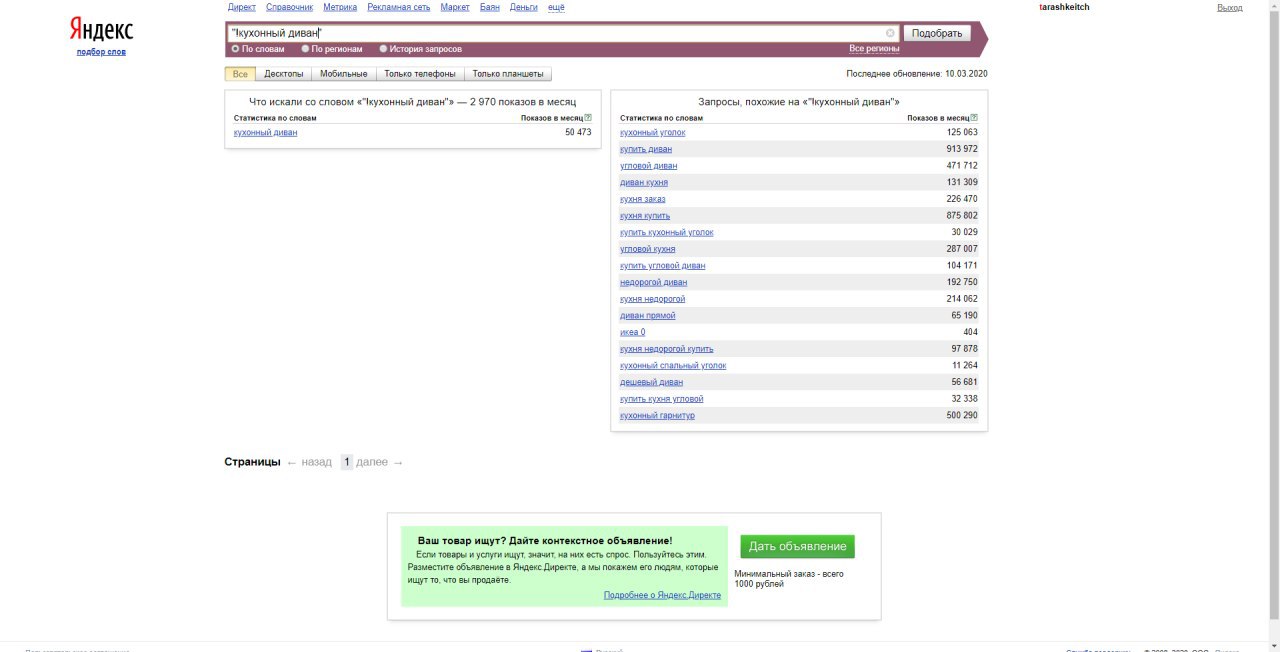This screenshot has height=652, width=1280.
Task: Open Справочник in the top service bar
Action: tap(290, 7)
